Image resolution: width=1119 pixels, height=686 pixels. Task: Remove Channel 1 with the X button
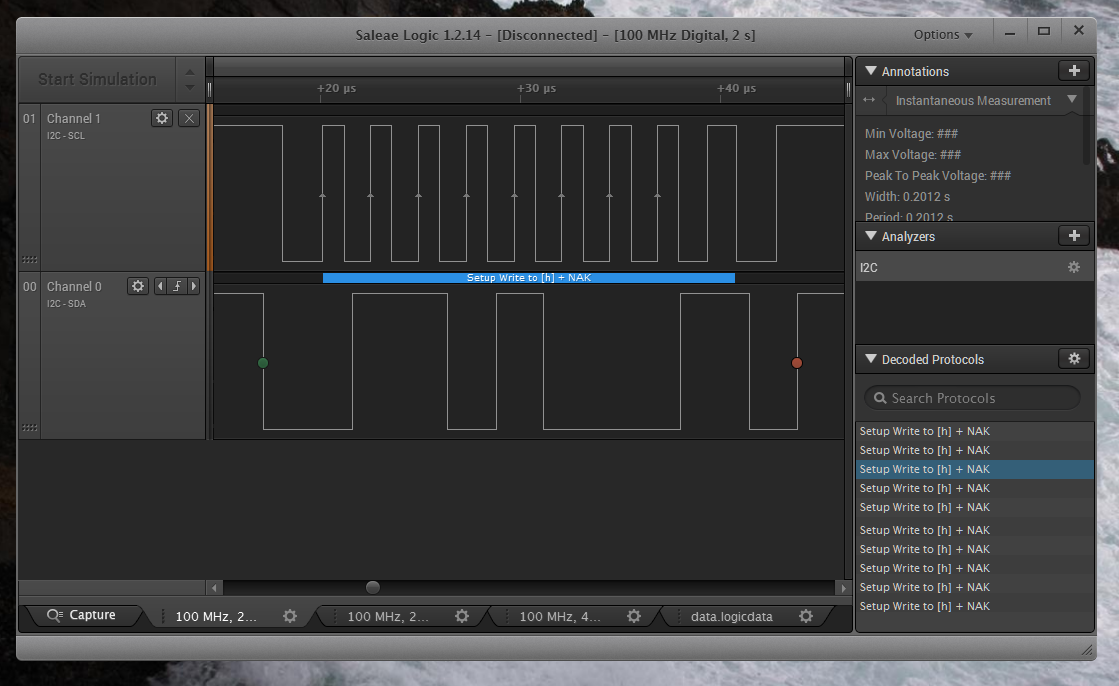pyautogui.click(x=188, y=118)
